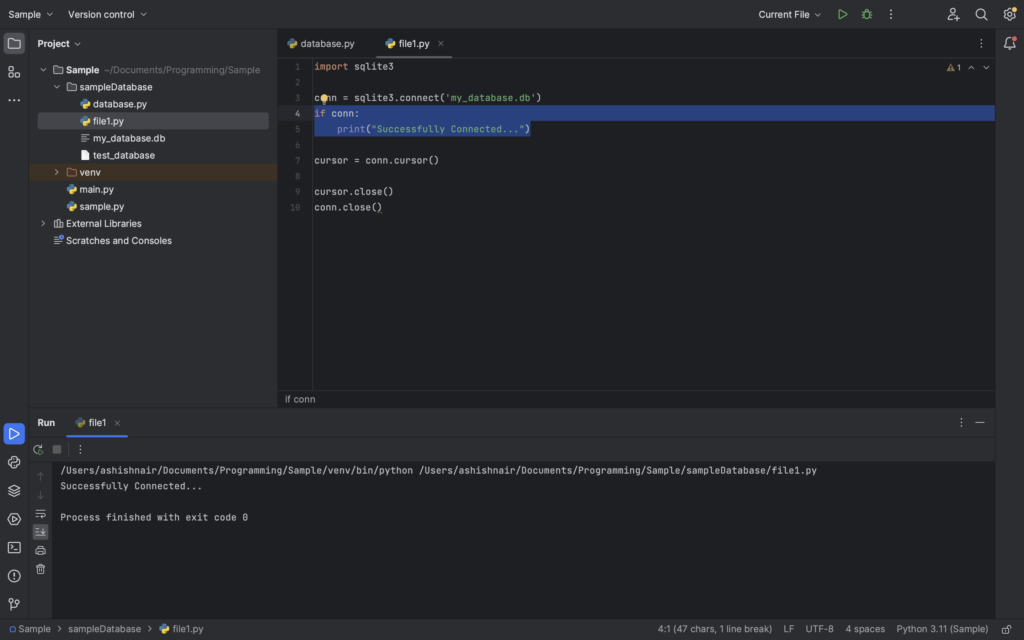Viewport: 1024px width, 640px height.
Task: Start debugging with the bug icon
Action: tap(866, 14)
